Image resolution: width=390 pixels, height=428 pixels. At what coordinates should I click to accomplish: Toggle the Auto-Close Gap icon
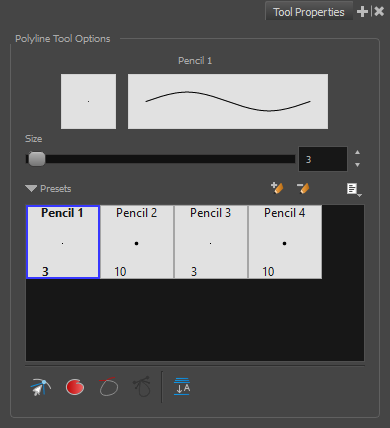click(x=109, y=387)
